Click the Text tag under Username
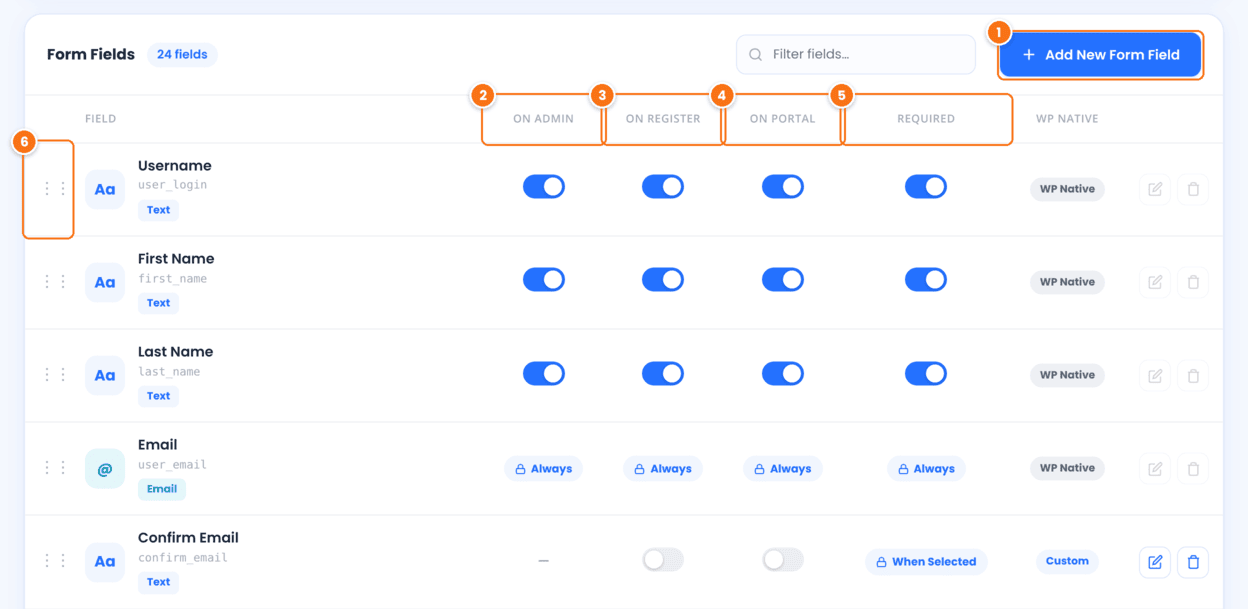Viewport: 1248px width, 609px height. pyautogui.click(x=158, y=210)
